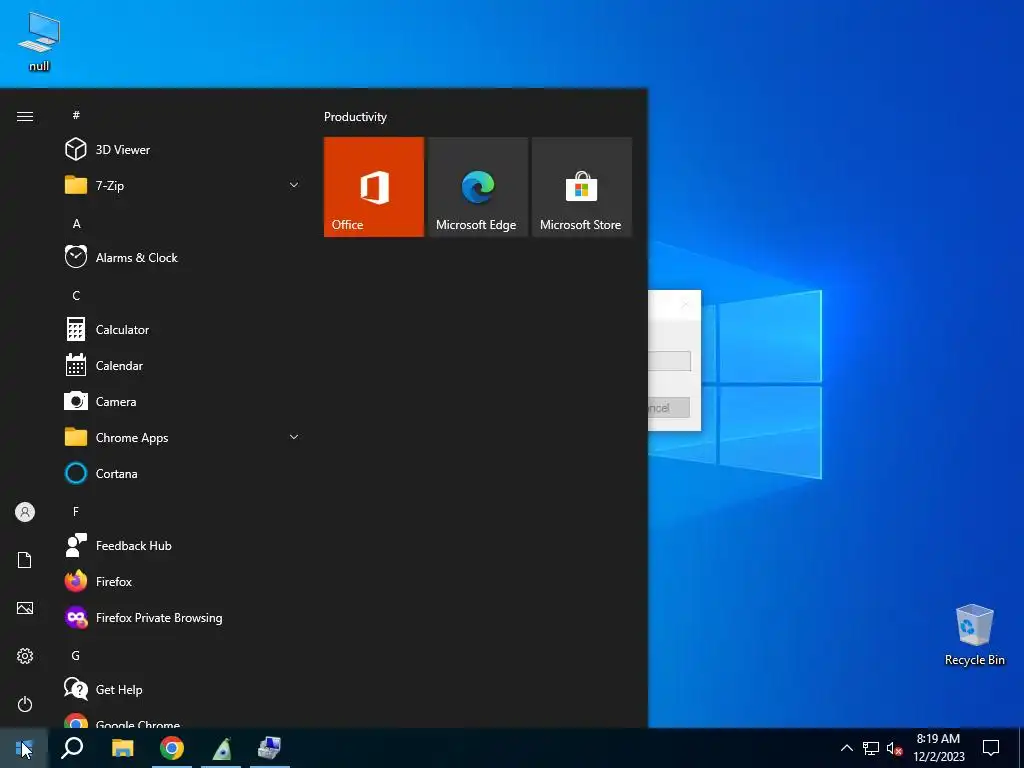Open the Chrome Apps folder entry
The image size is (1024, 768).
coord(183,438)
